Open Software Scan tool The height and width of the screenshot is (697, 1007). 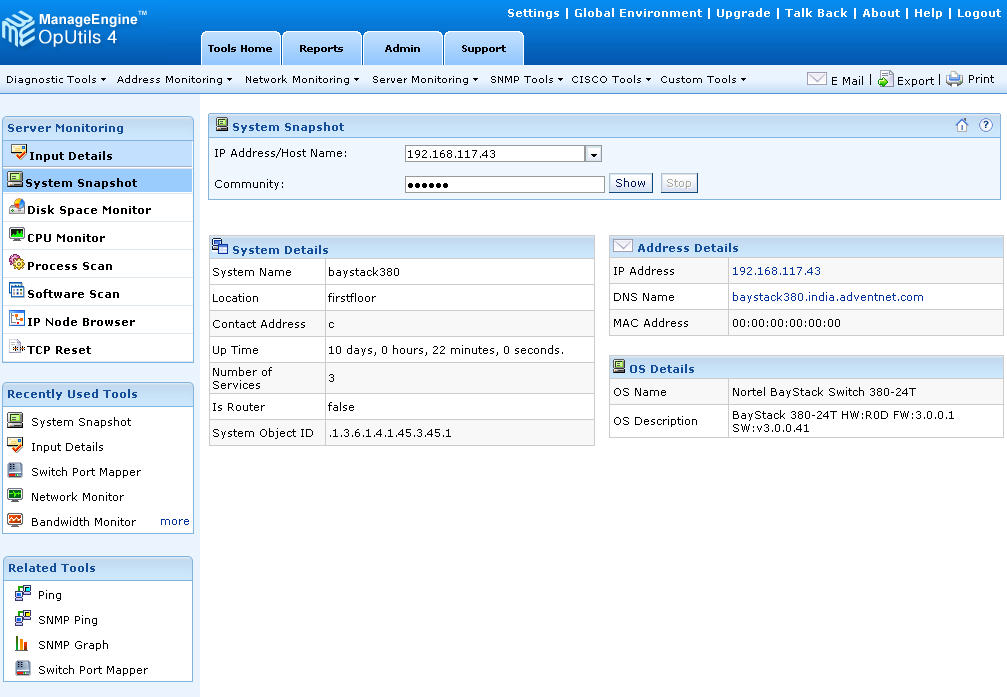[73, 294]
